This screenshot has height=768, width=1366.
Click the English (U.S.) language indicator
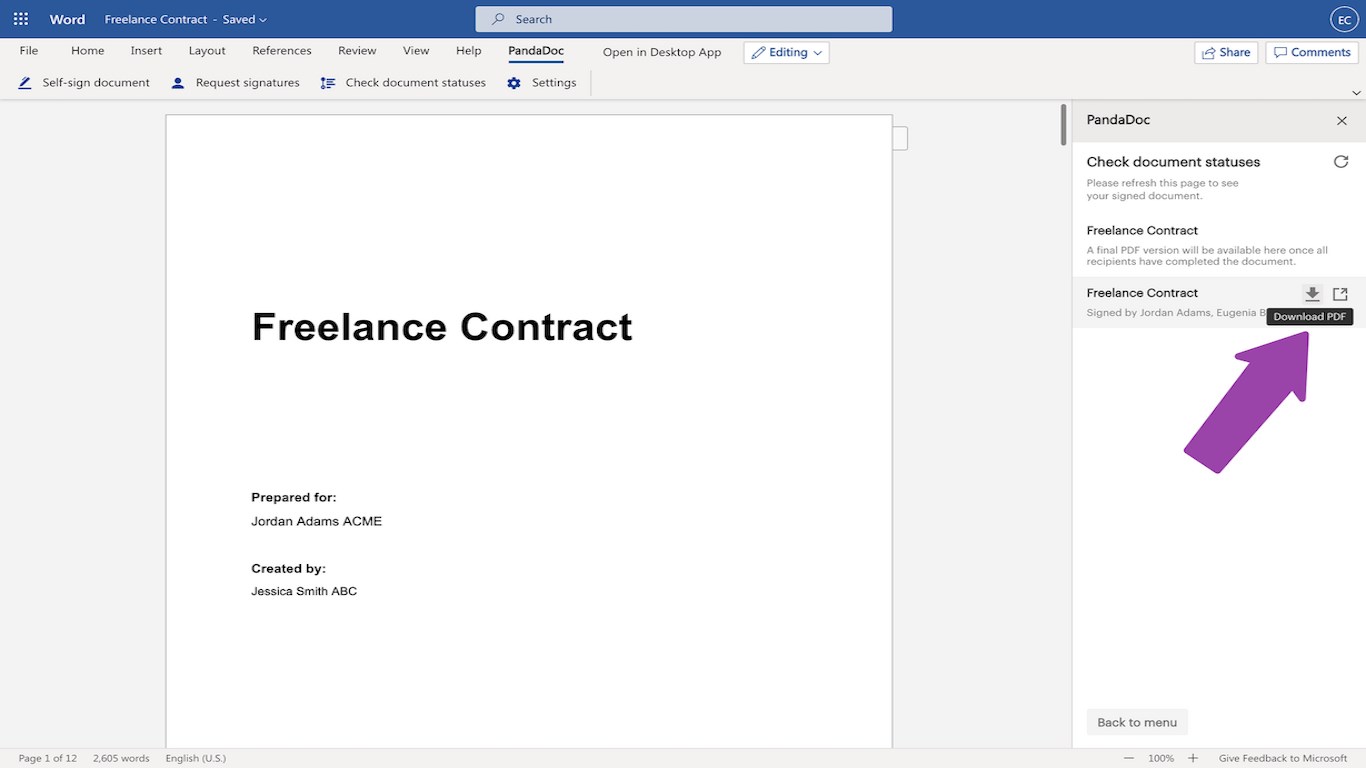(x=196, y=758)
